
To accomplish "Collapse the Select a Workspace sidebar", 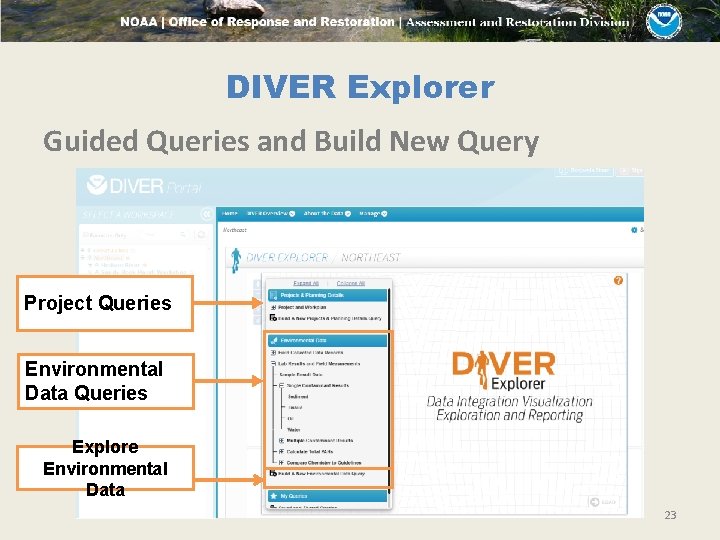I will coord(207,214).
